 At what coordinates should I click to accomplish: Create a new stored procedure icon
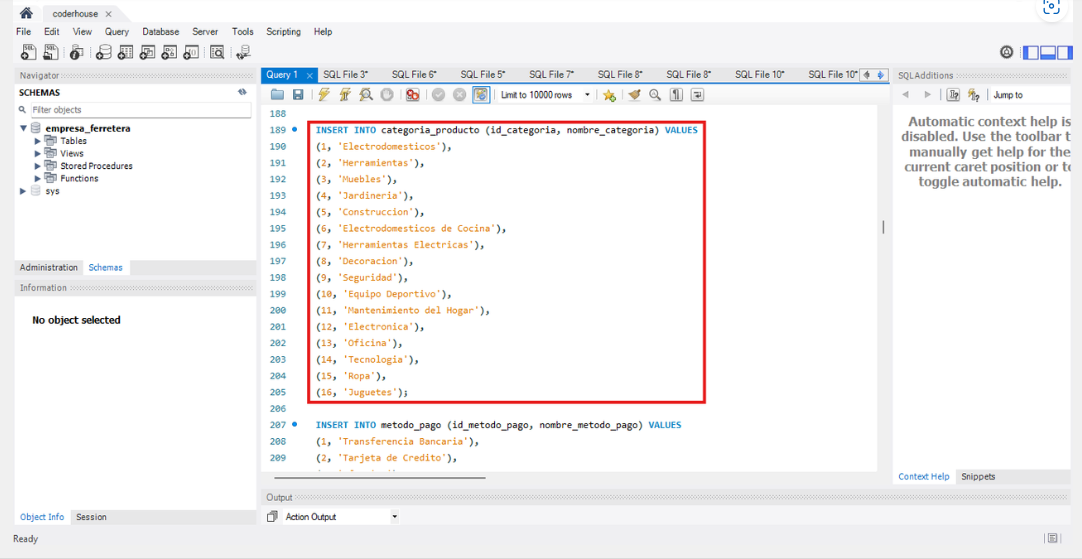coord(170,52)
